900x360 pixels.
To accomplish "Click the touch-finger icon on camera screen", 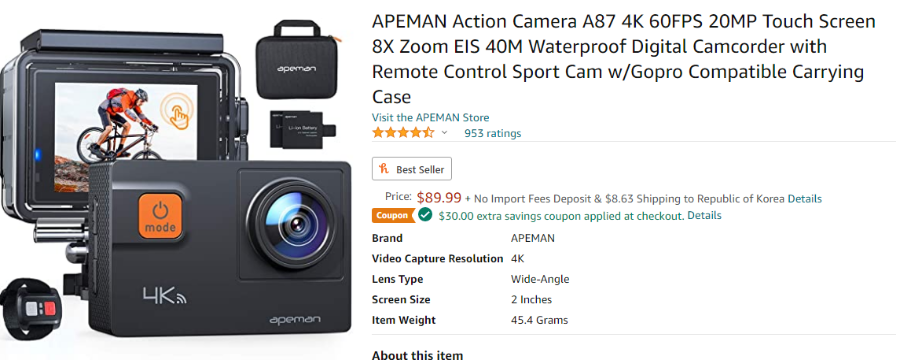I will point(176,111).
